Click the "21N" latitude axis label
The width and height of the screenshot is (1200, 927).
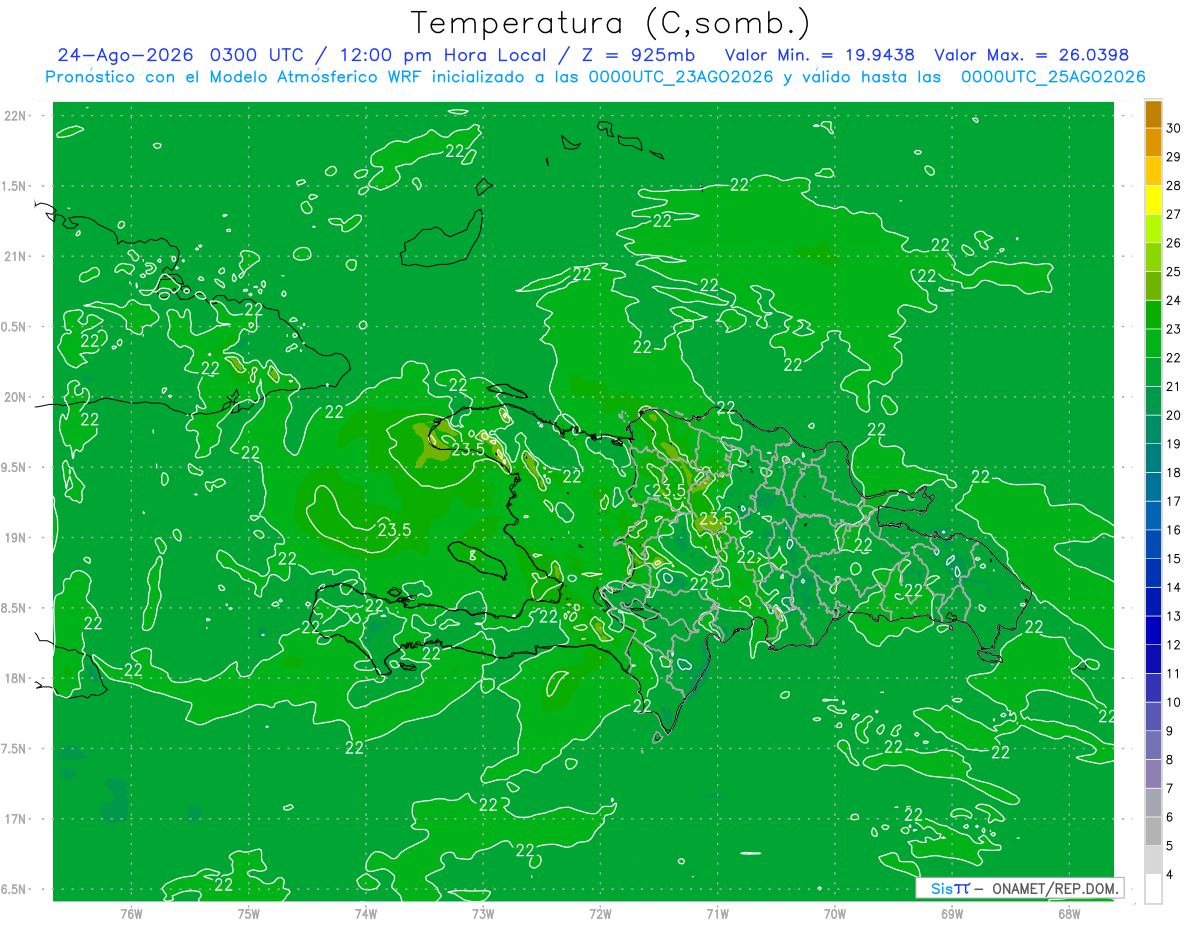[17, 256]
